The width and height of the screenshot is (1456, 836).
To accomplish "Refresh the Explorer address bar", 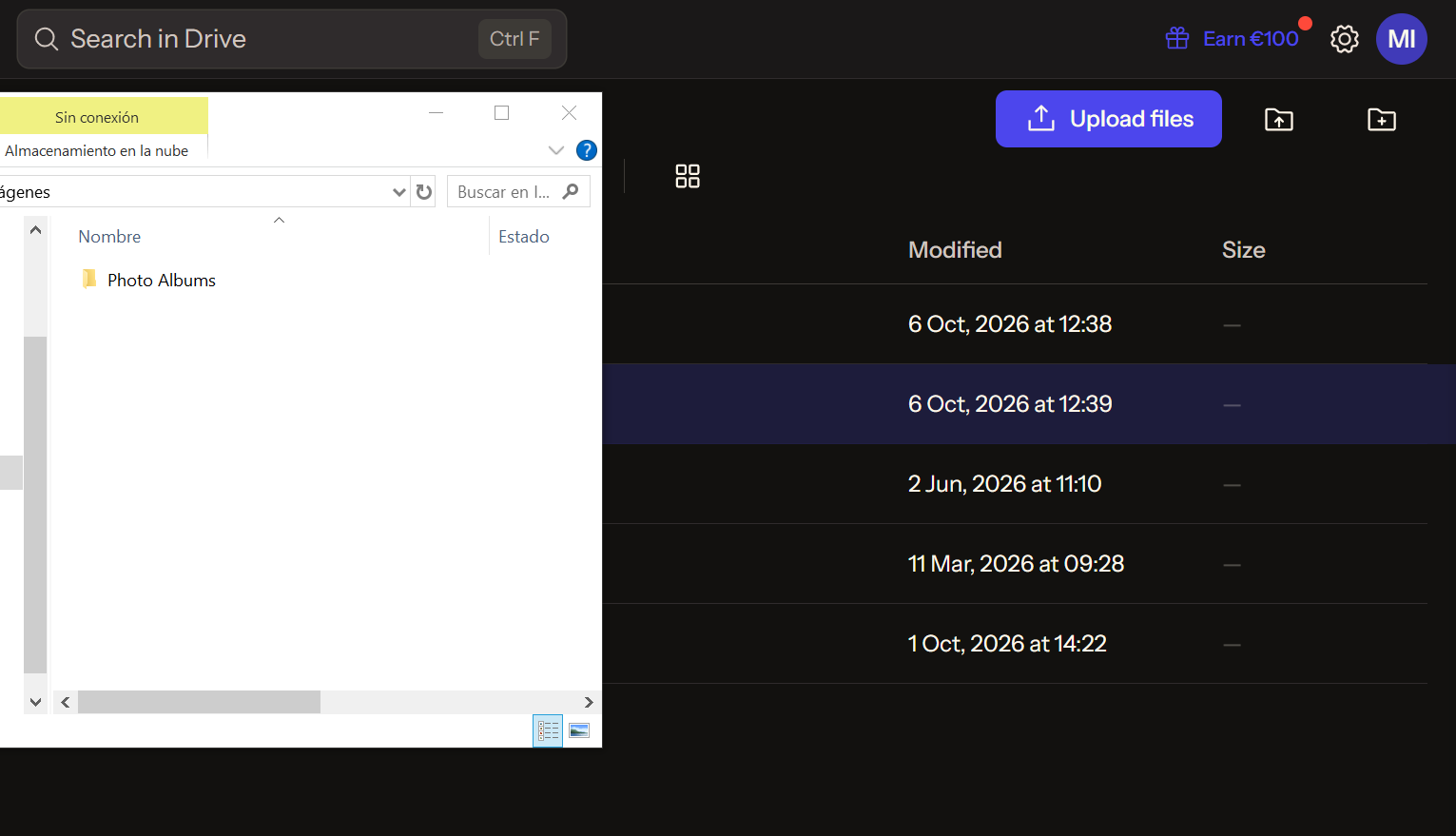I will click(424, 192).
